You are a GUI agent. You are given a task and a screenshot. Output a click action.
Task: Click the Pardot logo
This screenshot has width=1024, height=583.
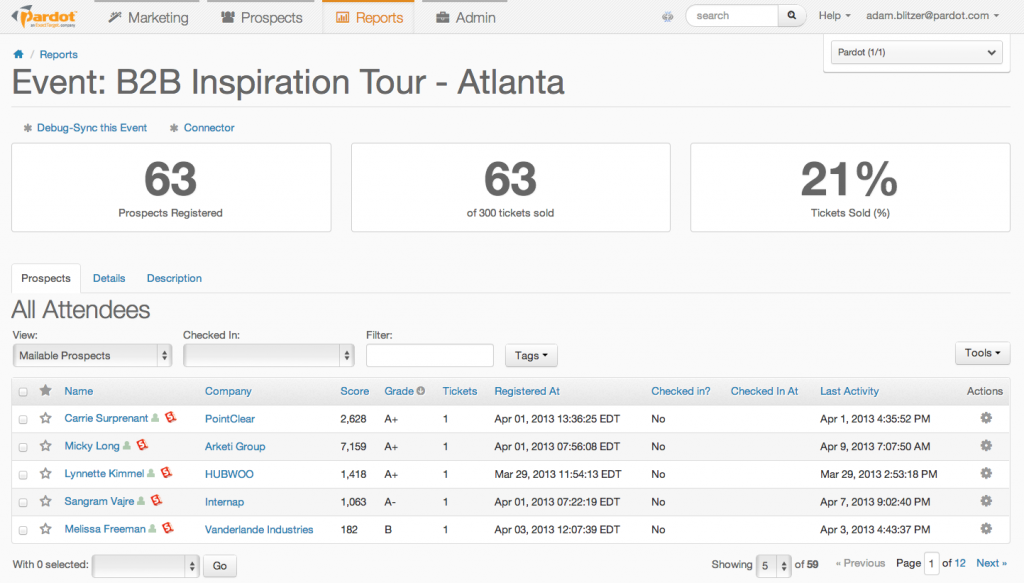(x=42, y=15)
